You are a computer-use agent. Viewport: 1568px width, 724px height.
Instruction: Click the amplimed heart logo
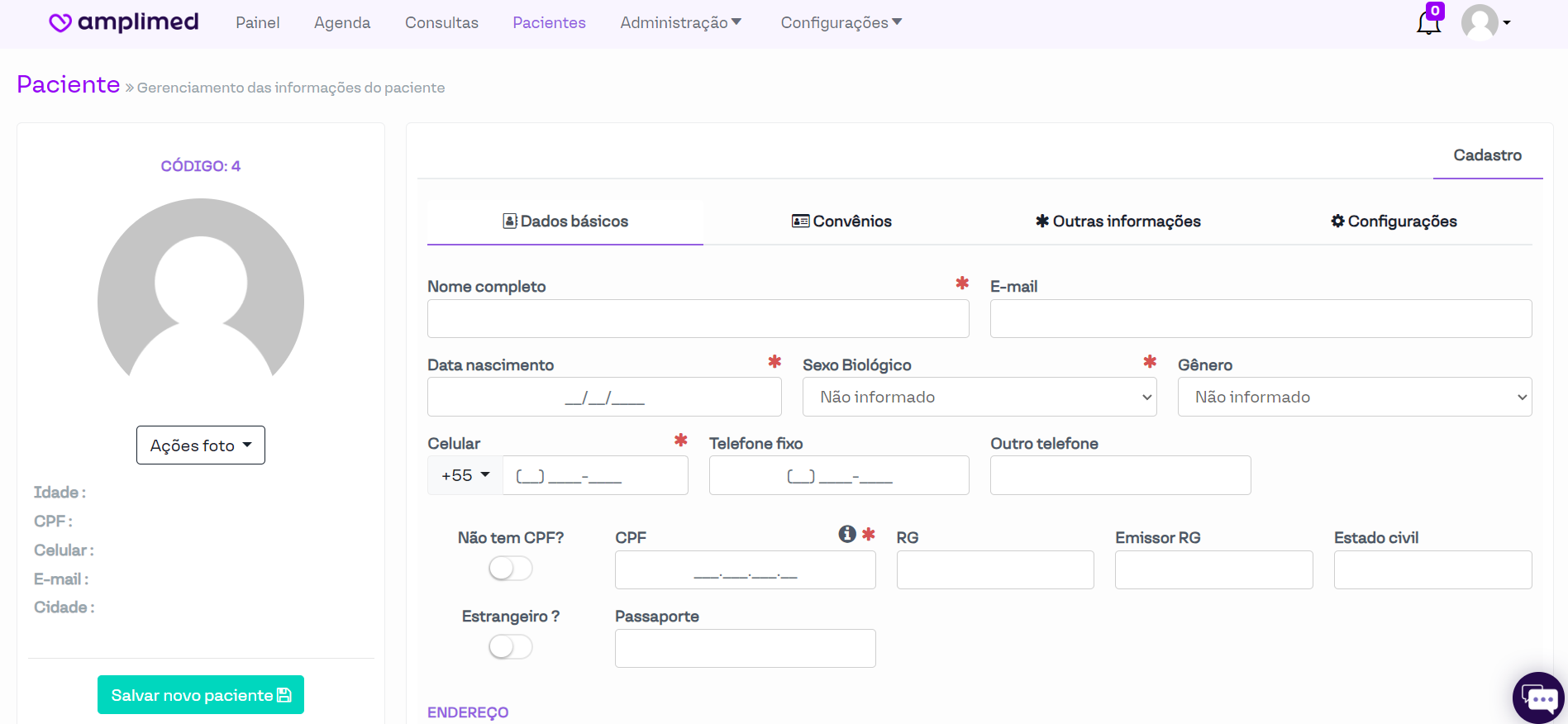[60, 22]
